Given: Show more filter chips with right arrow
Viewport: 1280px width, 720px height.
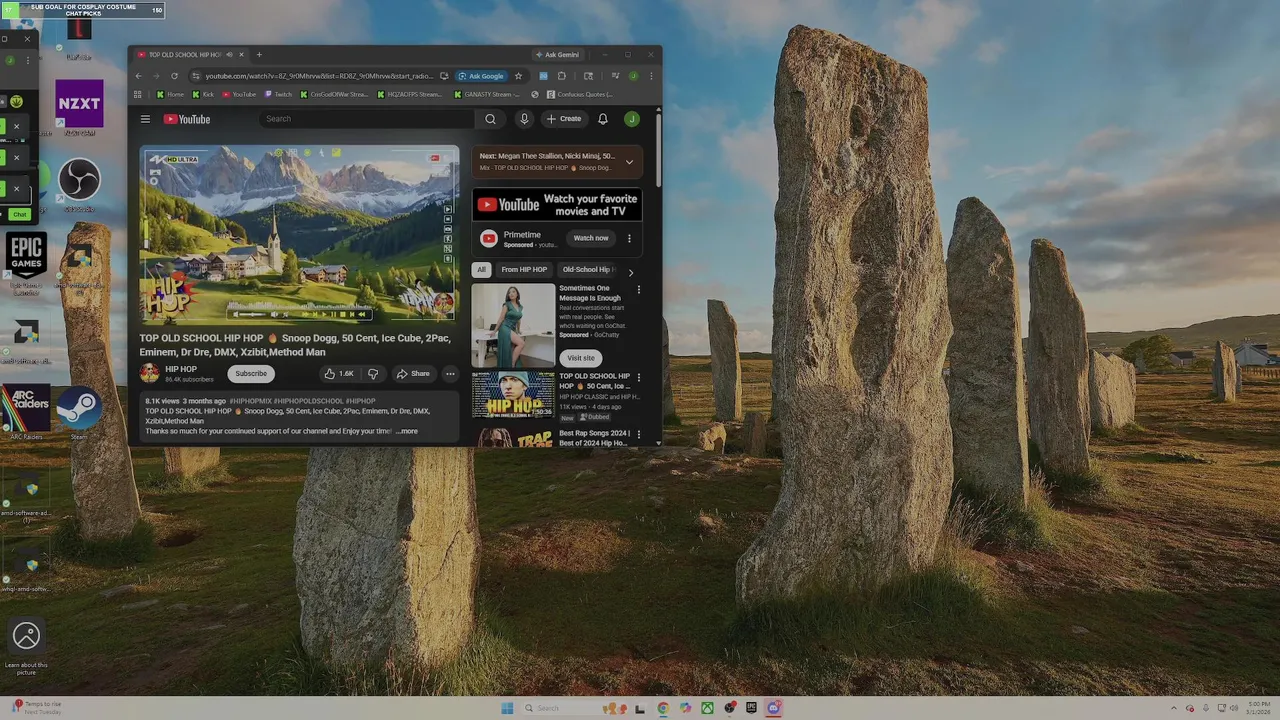Looking at the screenshot, I should 630,272.
